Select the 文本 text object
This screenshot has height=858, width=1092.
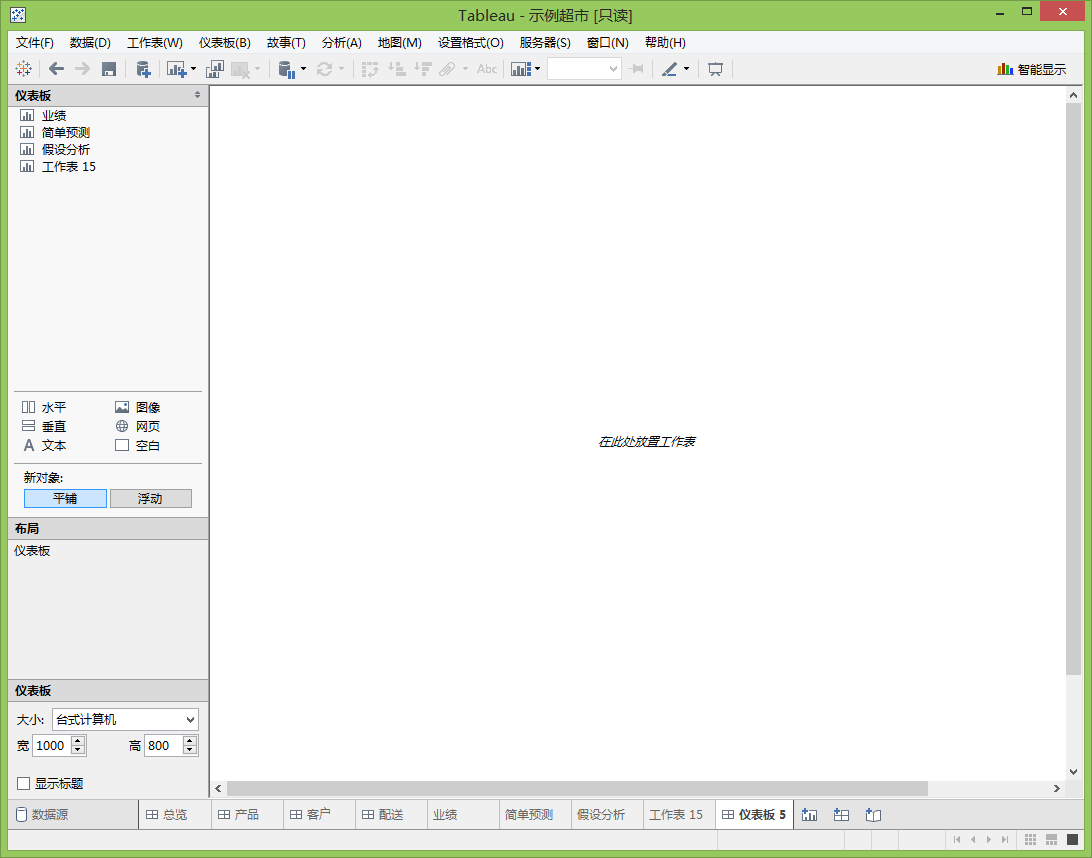pyautogui.click(x=44, y=446)
